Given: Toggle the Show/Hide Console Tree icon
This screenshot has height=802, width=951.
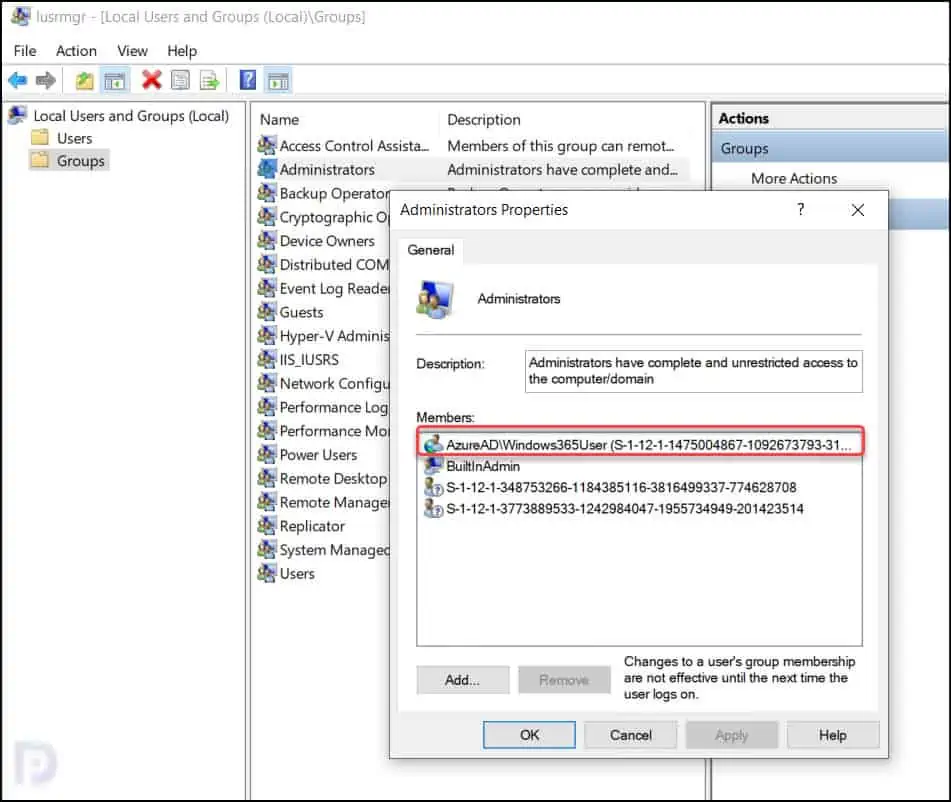Looking at the screenshot, I should click(114, 80).
